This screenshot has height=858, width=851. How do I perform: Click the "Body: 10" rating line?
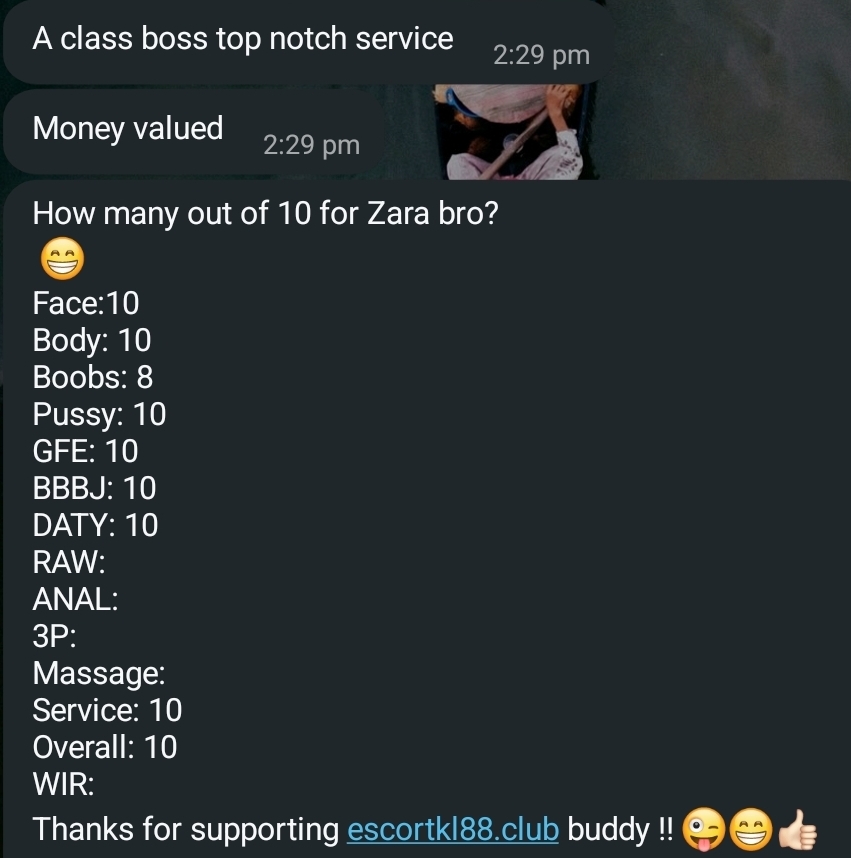pyautogui.click(x=92, y=340)
